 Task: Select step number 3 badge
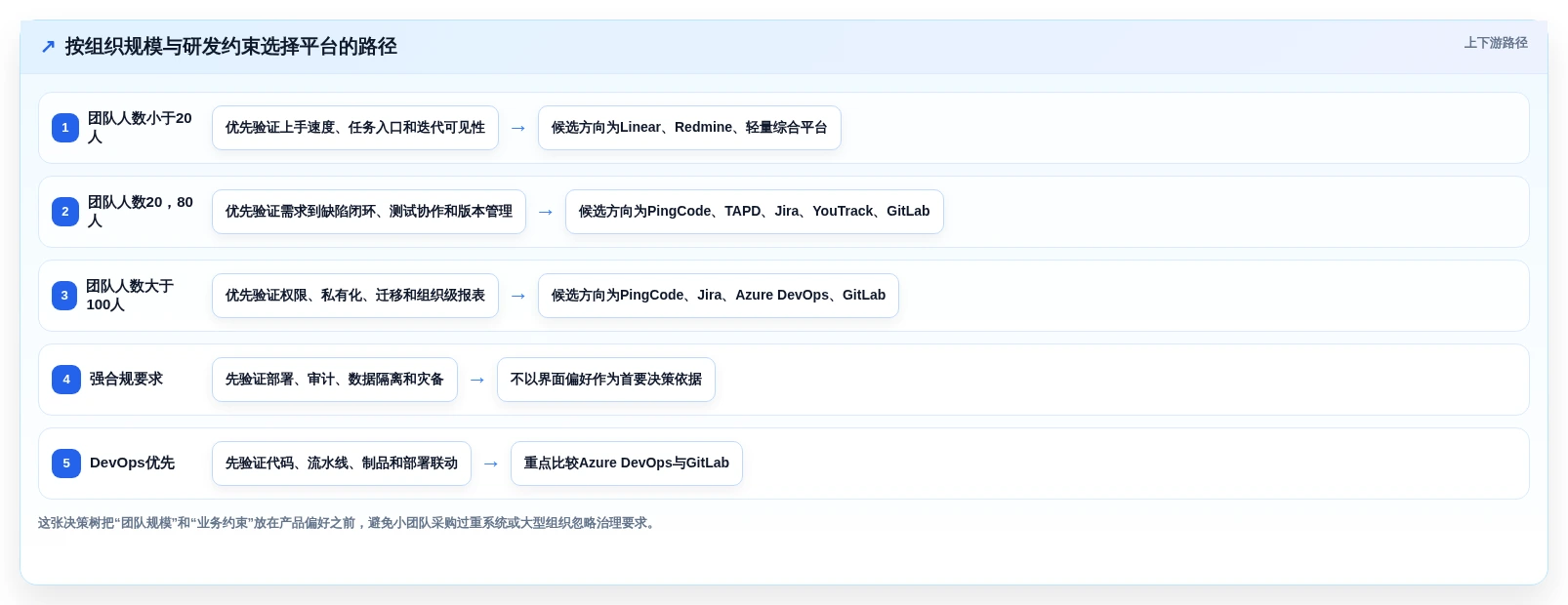click(x=64, y=296)
